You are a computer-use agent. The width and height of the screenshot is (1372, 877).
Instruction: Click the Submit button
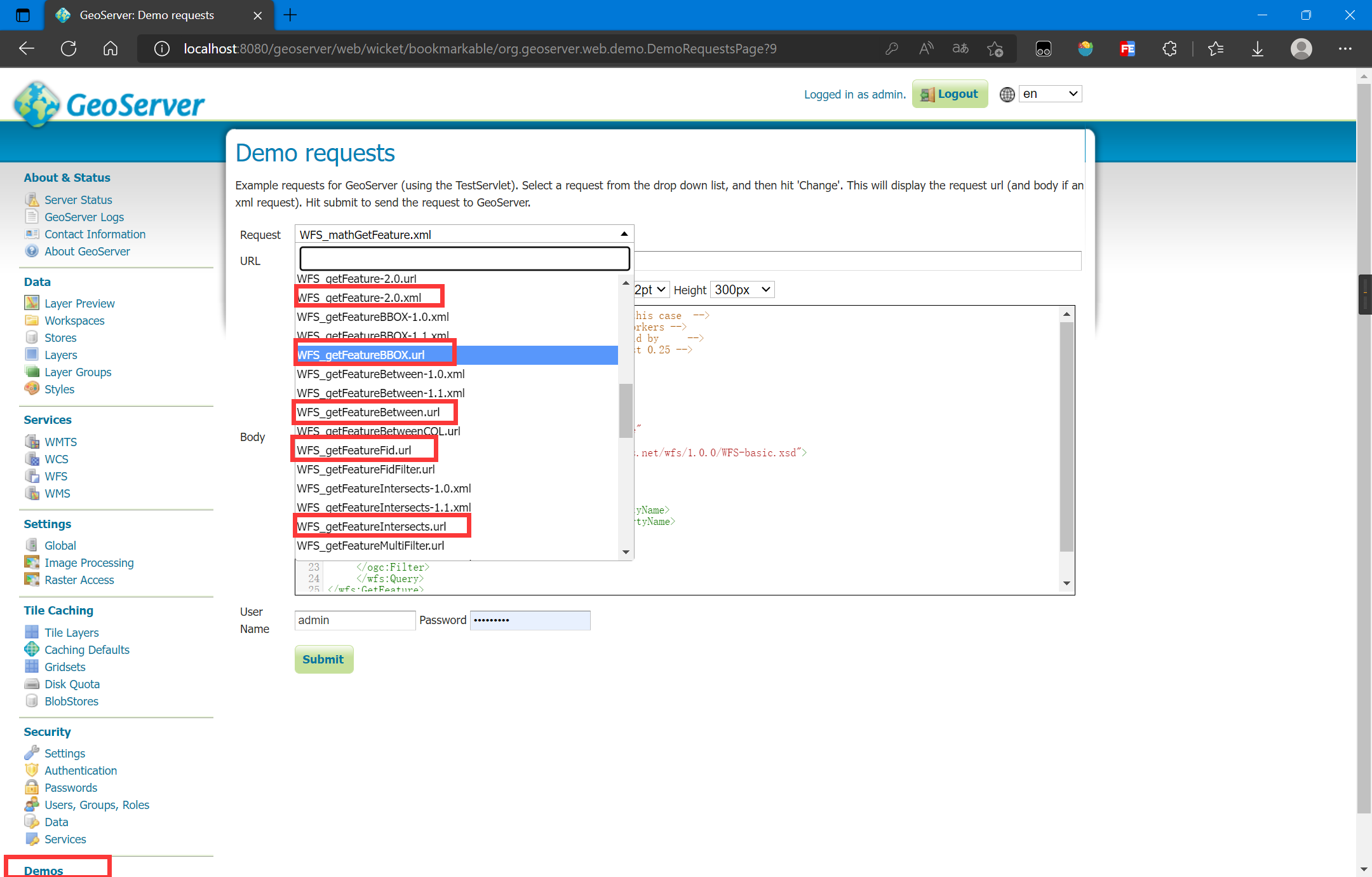323,660
